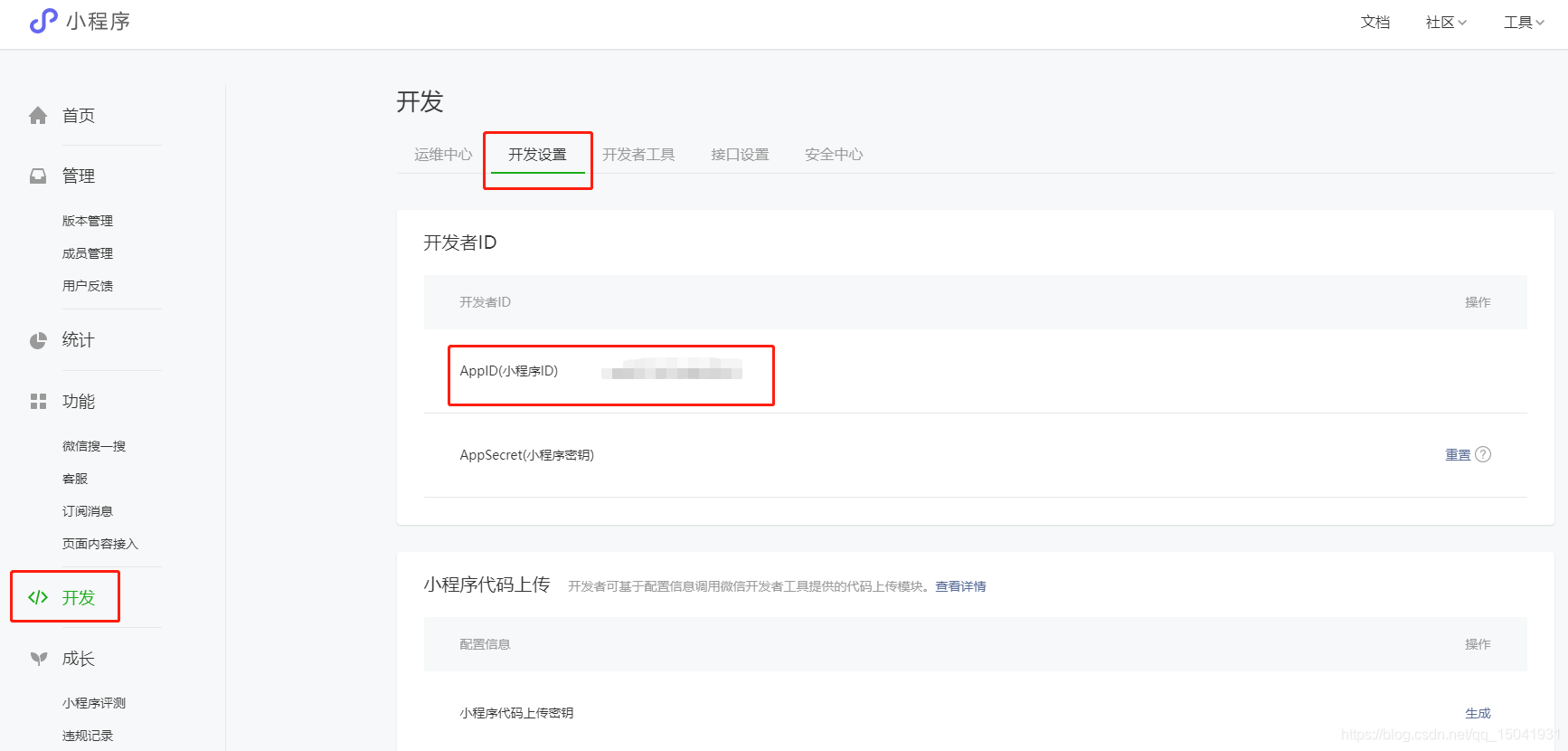
Task: Click the AppSecret(小程序密钥) label
Action: [x=527, y=455]
